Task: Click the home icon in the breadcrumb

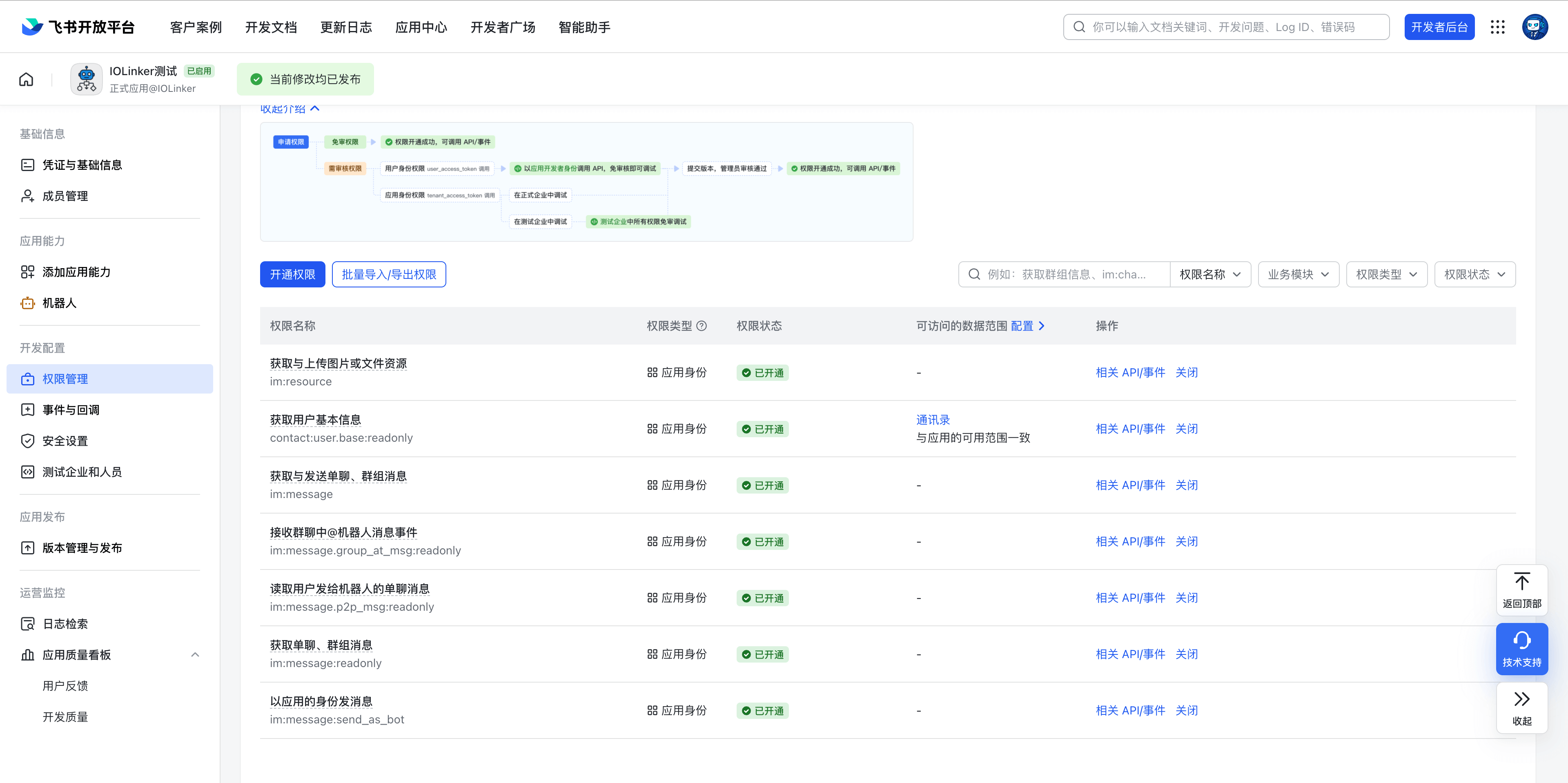Action: tap(26, 79)
